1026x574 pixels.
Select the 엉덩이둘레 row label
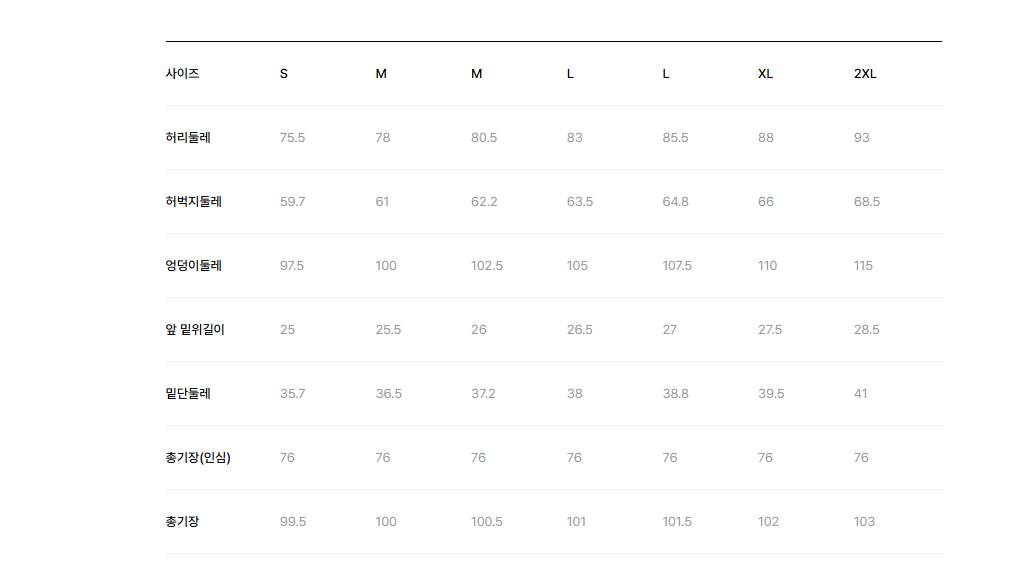(x=194, y=266)
